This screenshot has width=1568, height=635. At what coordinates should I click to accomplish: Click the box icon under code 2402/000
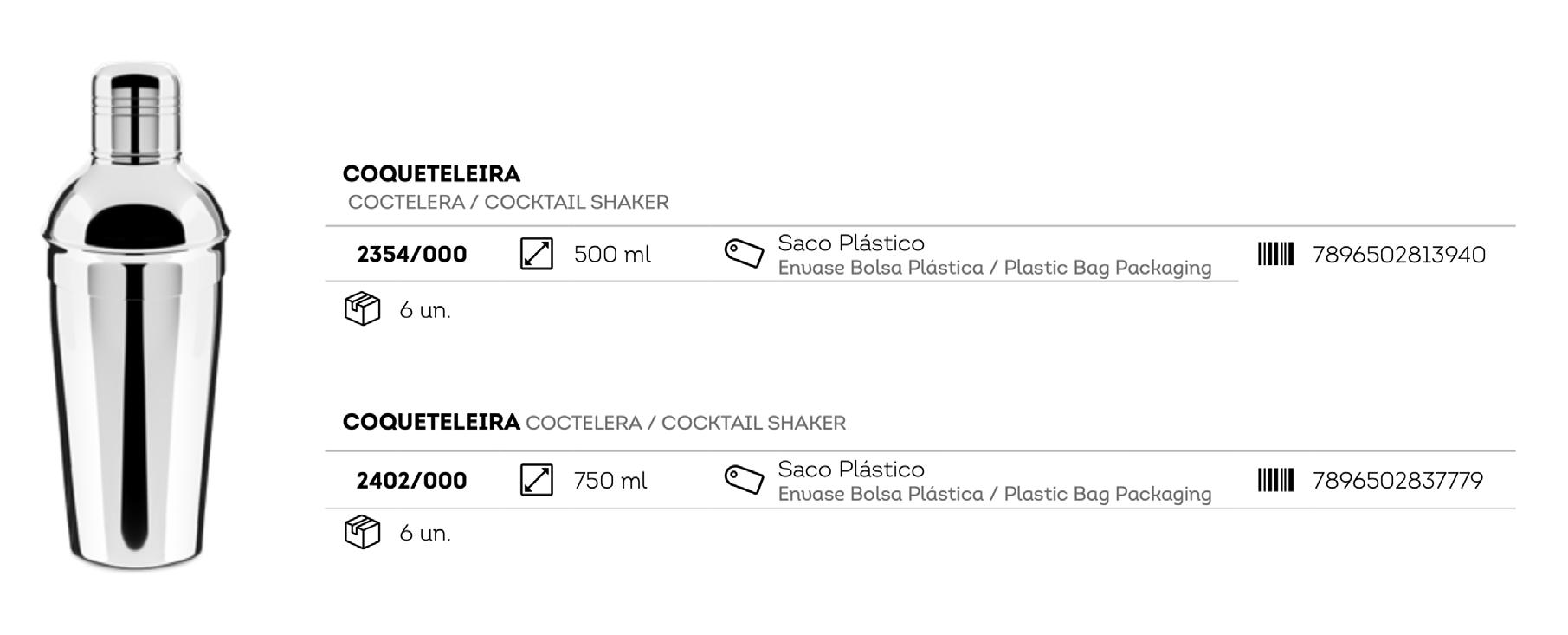point(362,532)
